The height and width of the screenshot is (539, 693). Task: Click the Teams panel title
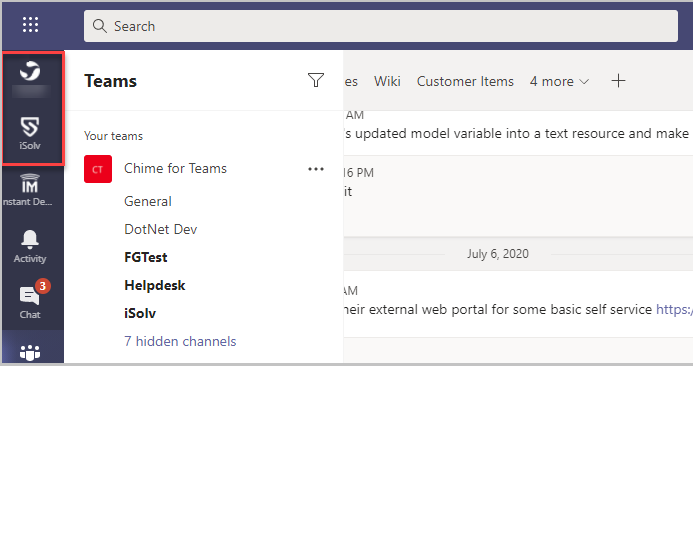(110, 81)
